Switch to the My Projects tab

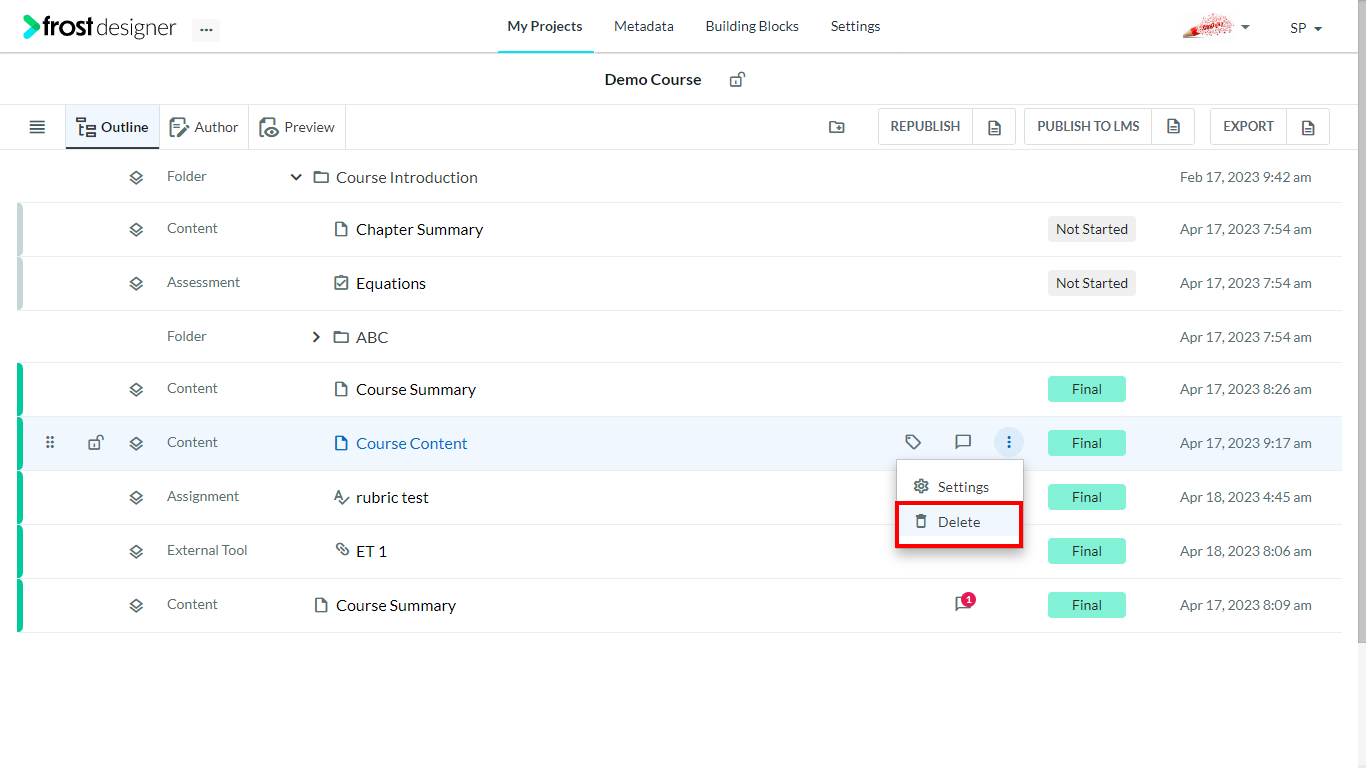tap(545, 27)
